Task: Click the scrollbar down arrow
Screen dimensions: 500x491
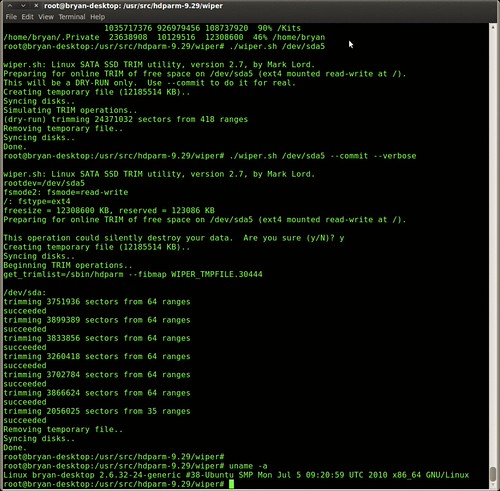Action: pos(493,485)
